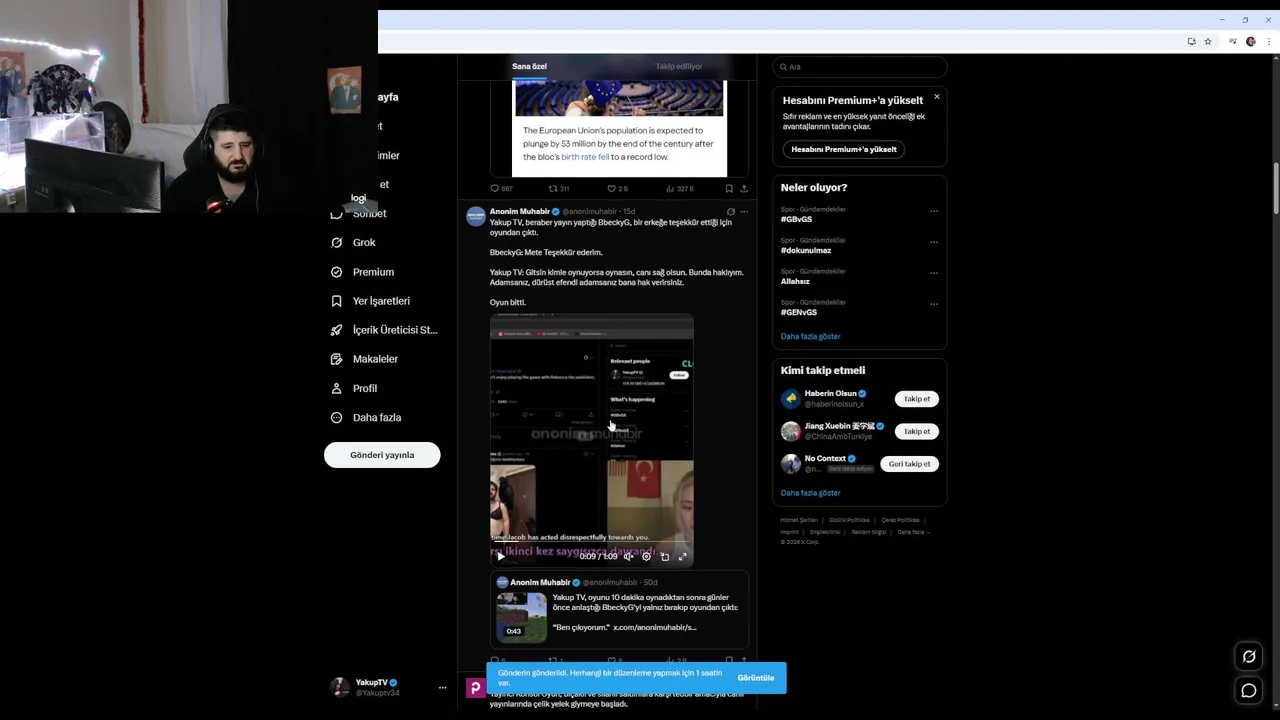This screenshot has width=1280, height=720.
Task: Open YakupTV account switcher menu
Action: click(388, 687)
